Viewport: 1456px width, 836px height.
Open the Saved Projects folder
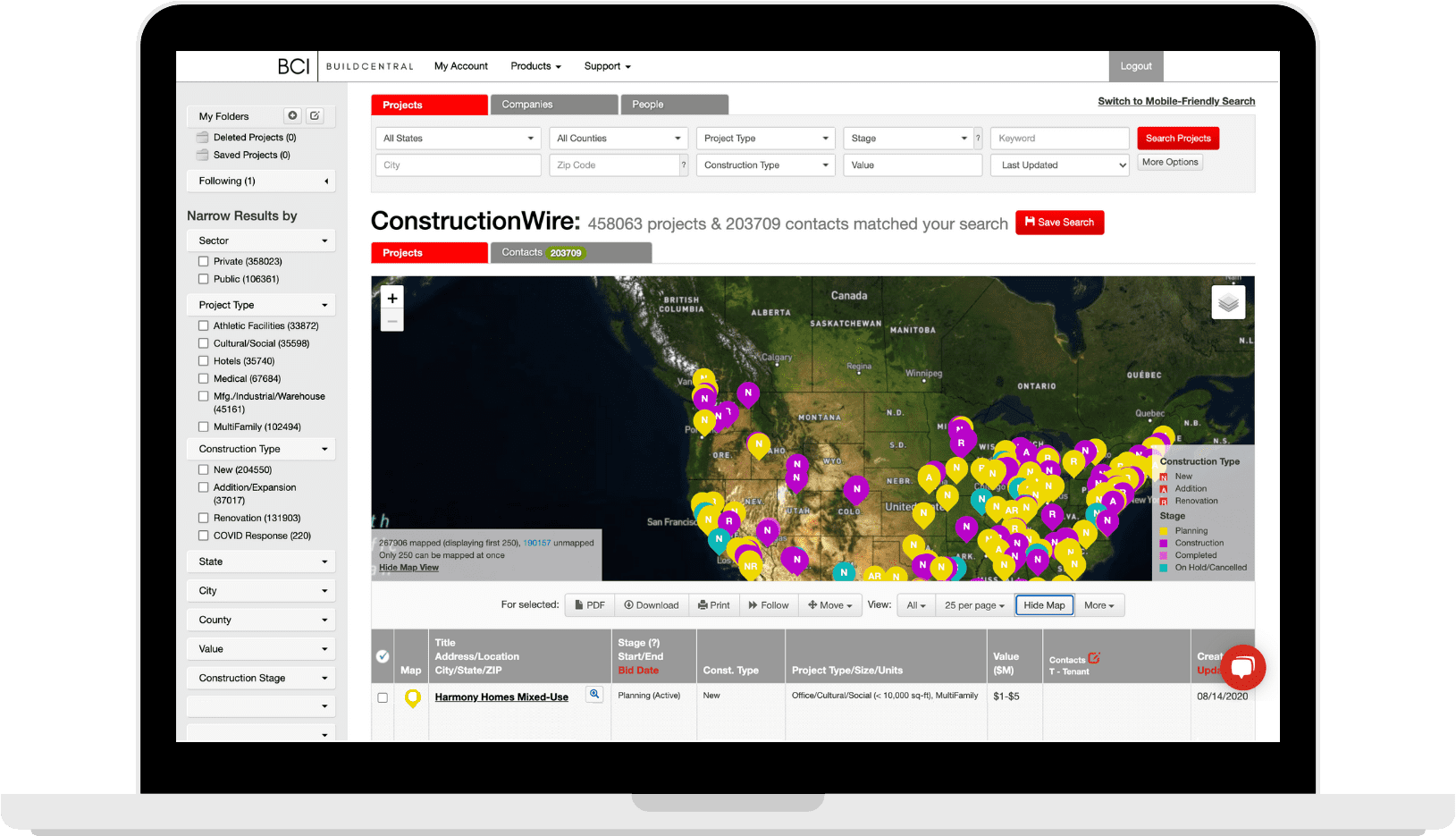point(251,155)
